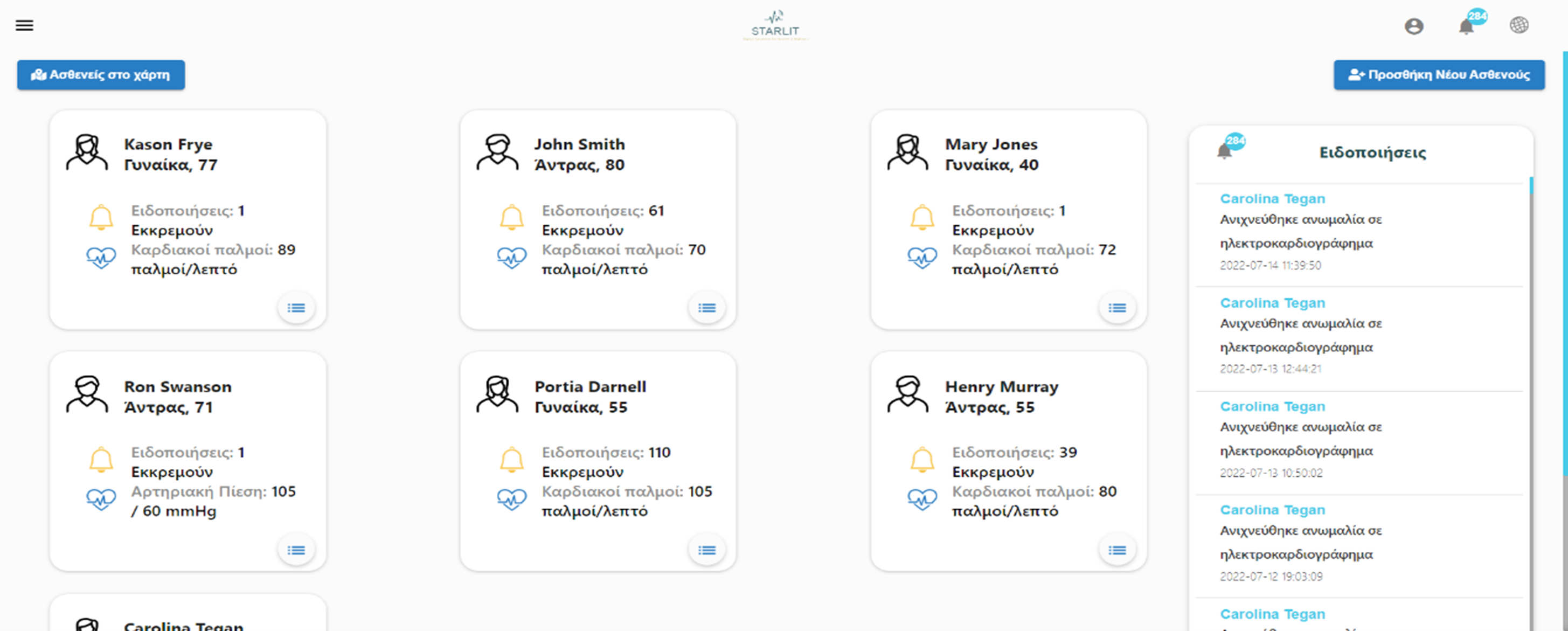
Task: Click Mary Jones's 72 heart rate value
Action: [1107, 249]
